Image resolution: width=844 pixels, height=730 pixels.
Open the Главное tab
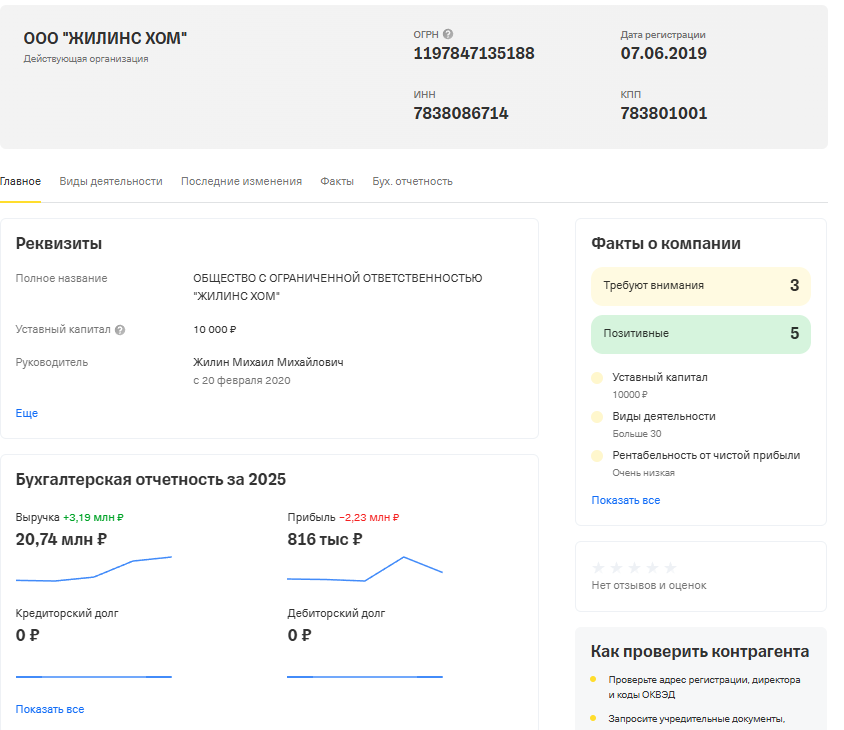tap(20, 181)
